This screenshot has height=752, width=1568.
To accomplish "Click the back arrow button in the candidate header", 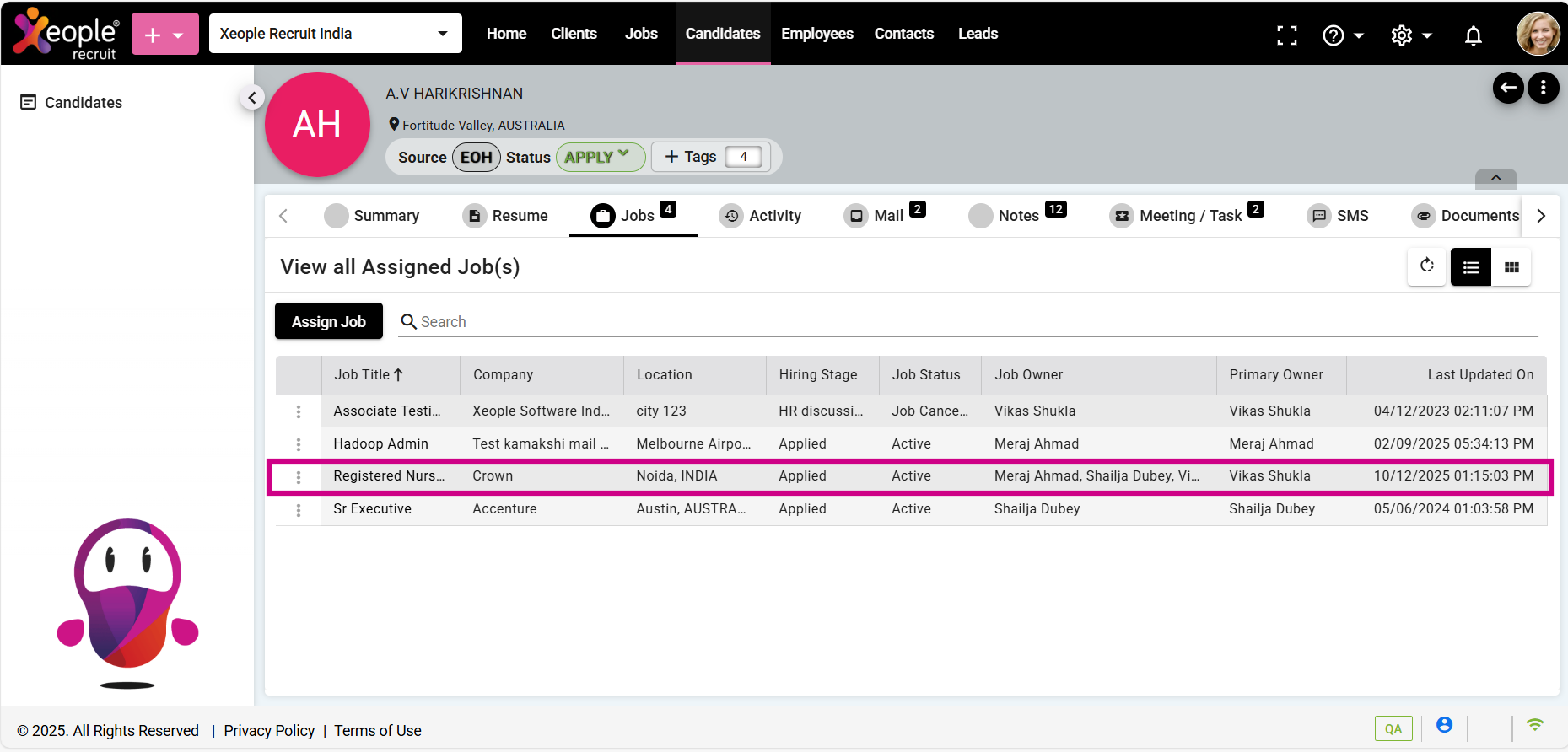I will coord(1508,88).
